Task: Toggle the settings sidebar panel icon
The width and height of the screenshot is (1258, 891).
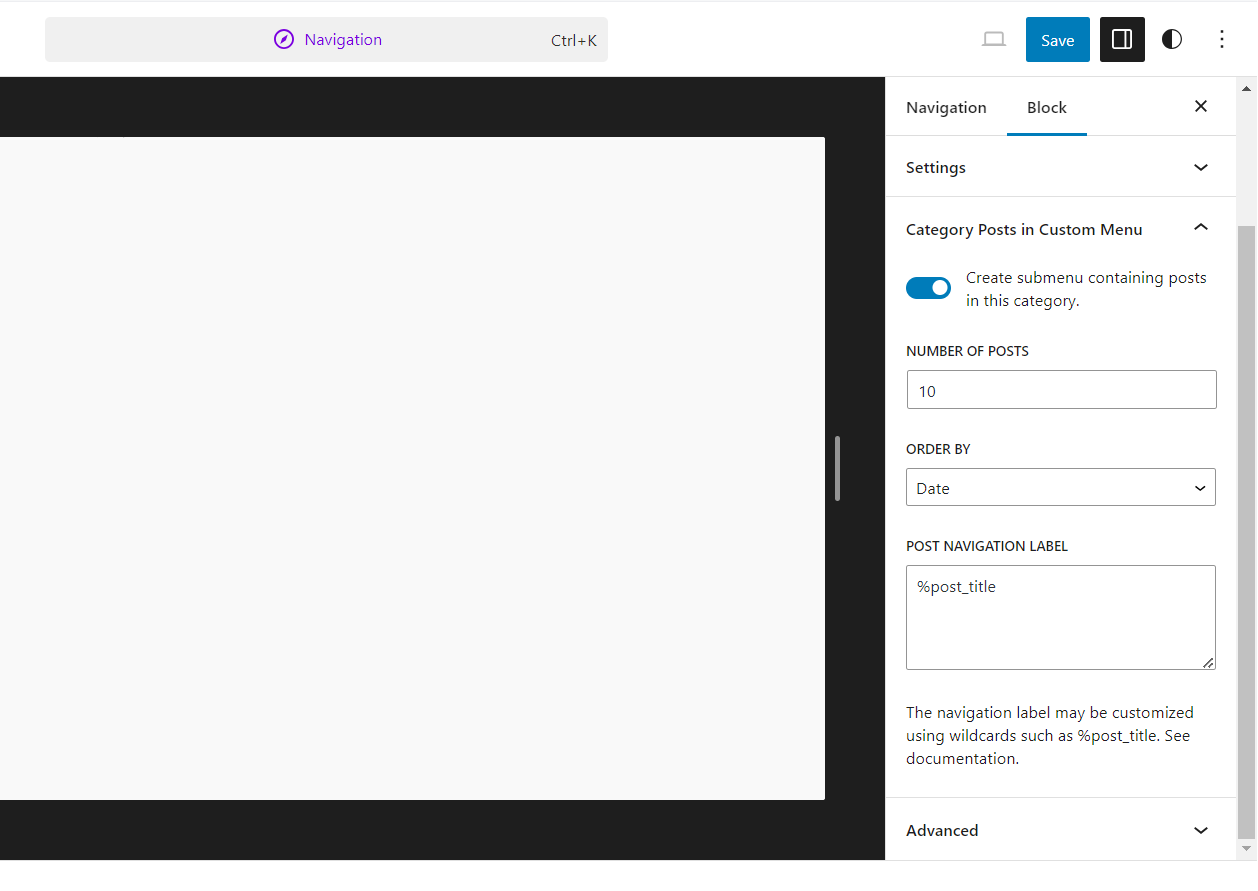Action: 1122,40
